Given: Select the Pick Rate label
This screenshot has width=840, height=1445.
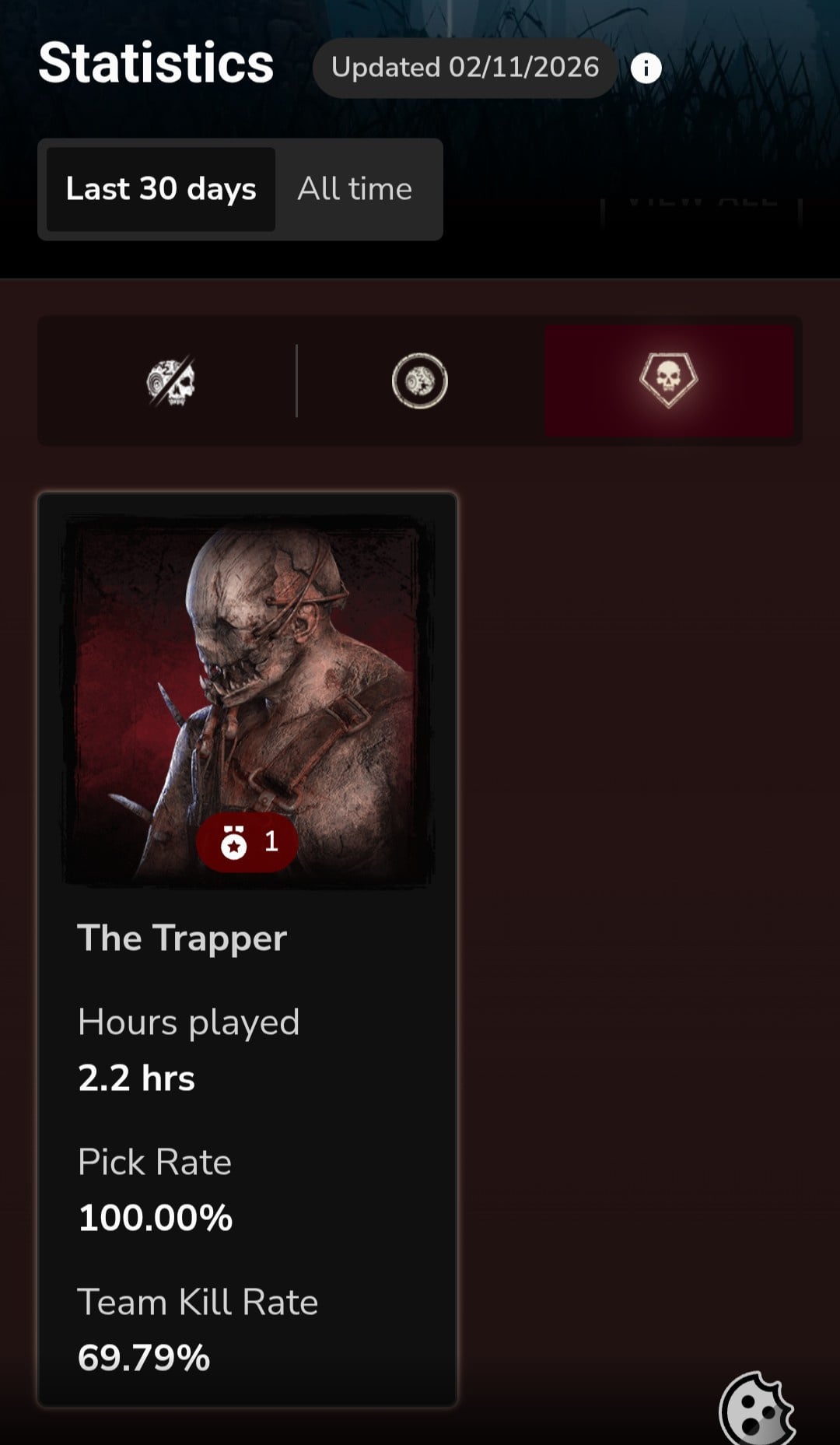Looking at the screenshot, I should [155, 1163].
